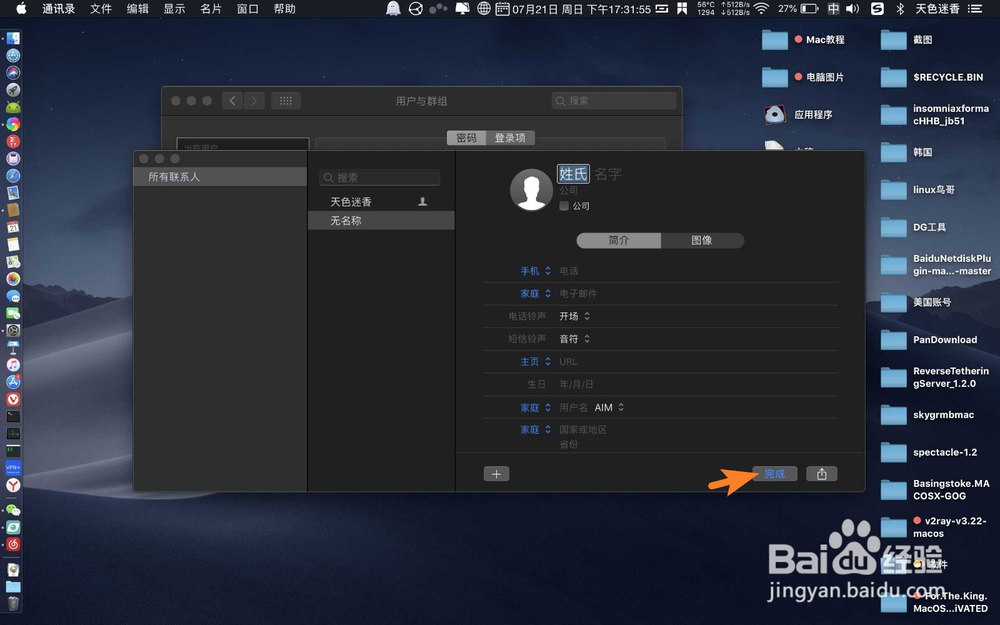
Task: Click 密码 tab in 用户与群组 window
Action: click(x=467, y=138)
